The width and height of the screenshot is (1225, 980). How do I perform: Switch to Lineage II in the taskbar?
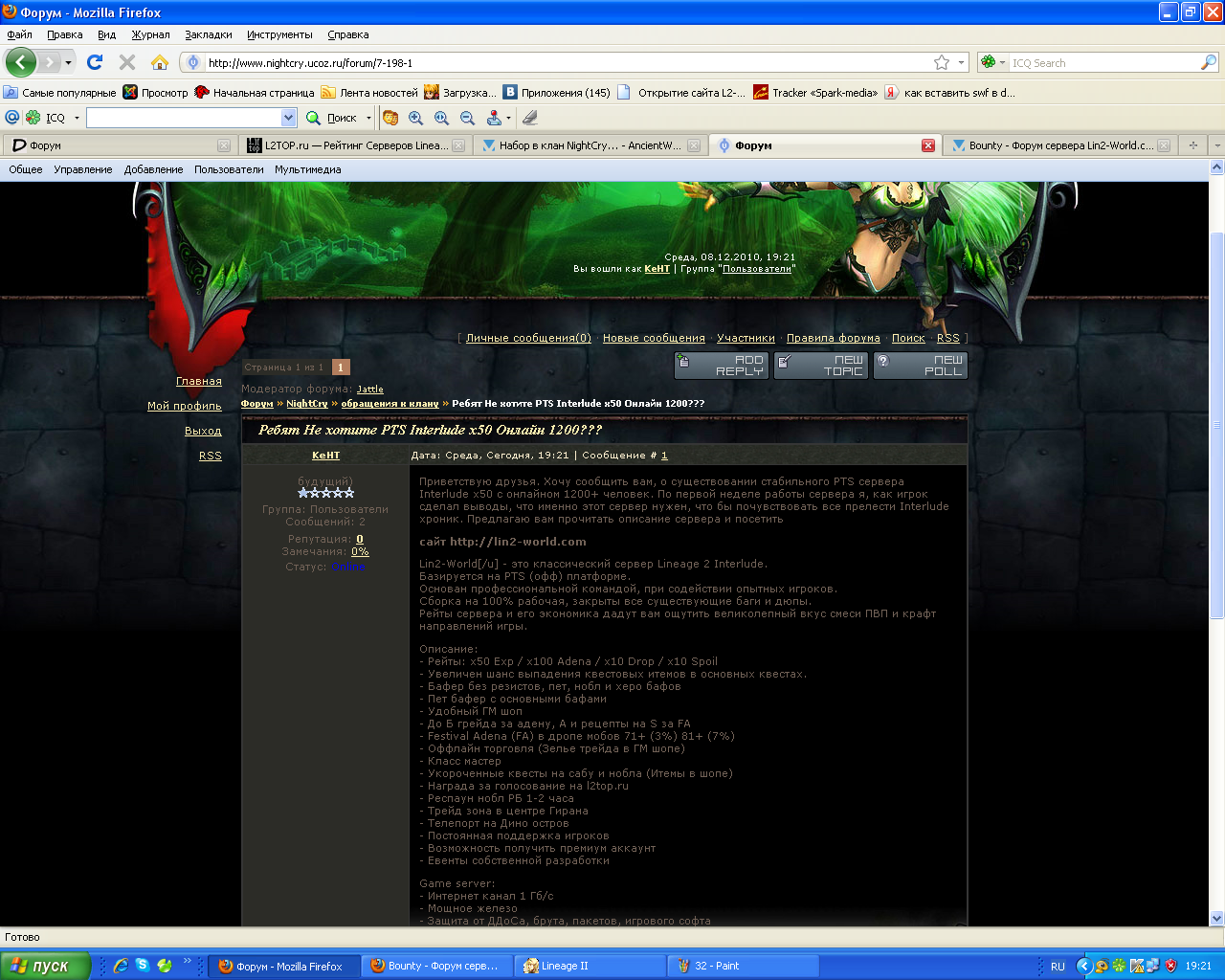click(x=590, y=966)
